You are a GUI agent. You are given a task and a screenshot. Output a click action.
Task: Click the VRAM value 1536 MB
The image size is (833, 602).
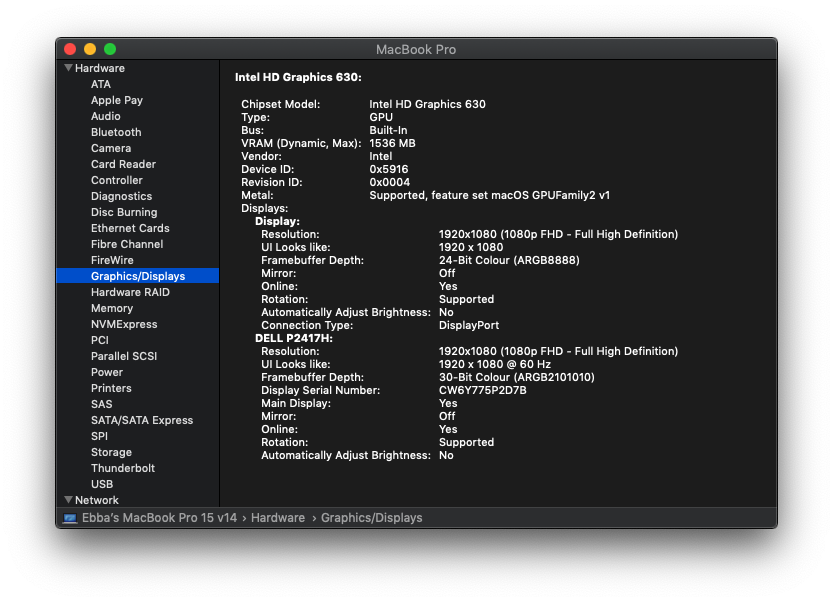click(x=392, y=143)
